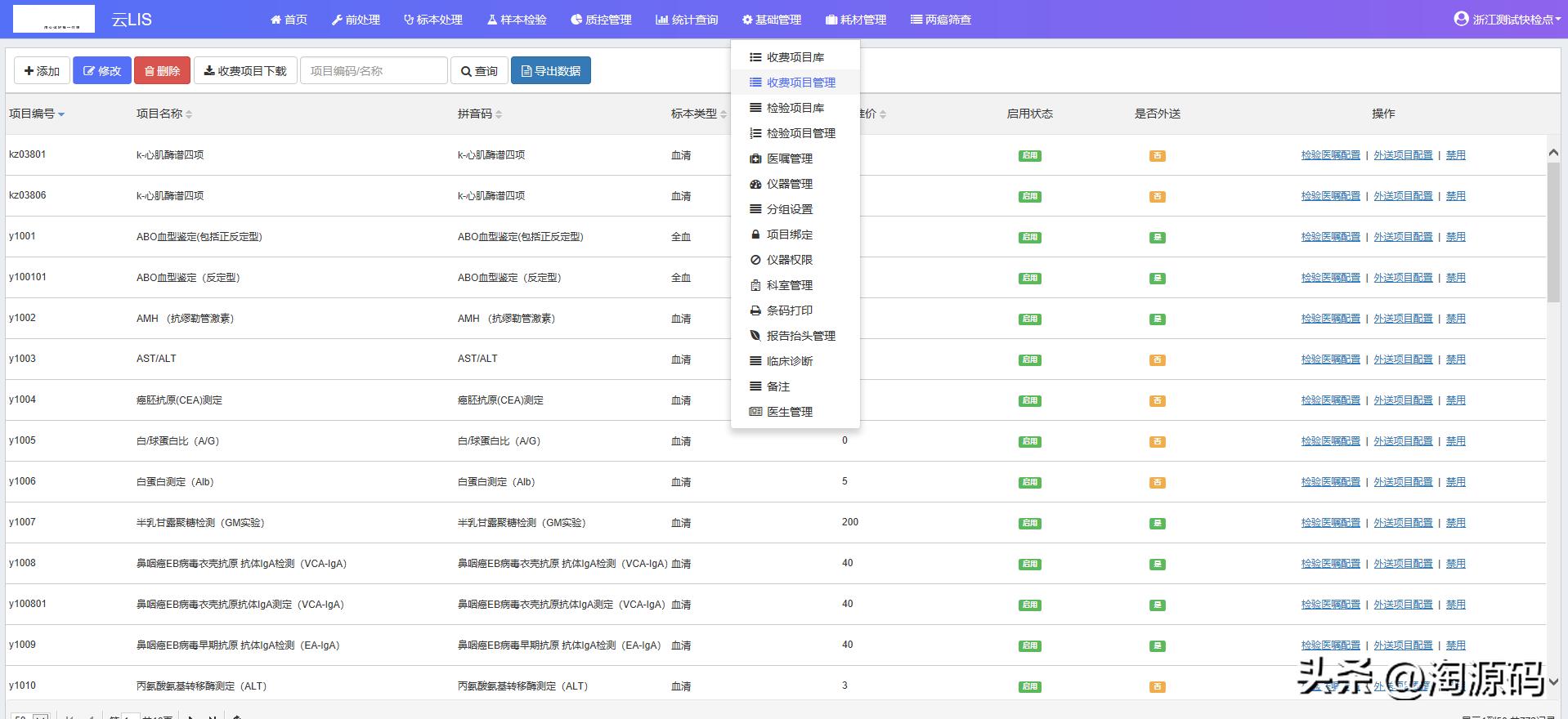Click the vertical scrollbar thumb of the table

[1553, 231]
